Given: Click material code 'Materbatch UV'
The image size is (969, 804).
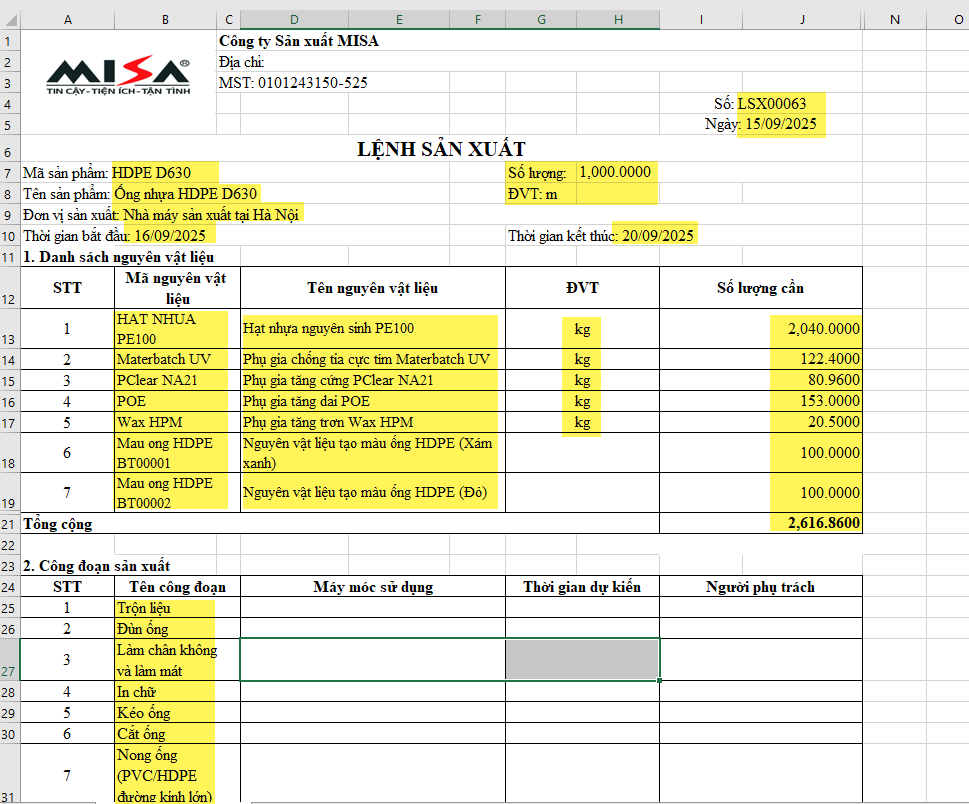Looking at the screenshot, I should coord(164,359).
